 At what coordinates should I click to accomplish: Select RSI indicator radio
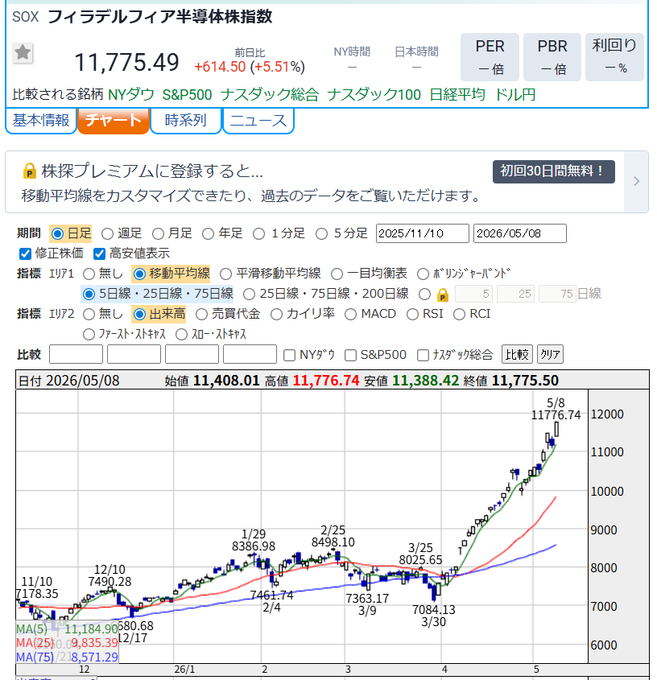[x=412, y=314]
